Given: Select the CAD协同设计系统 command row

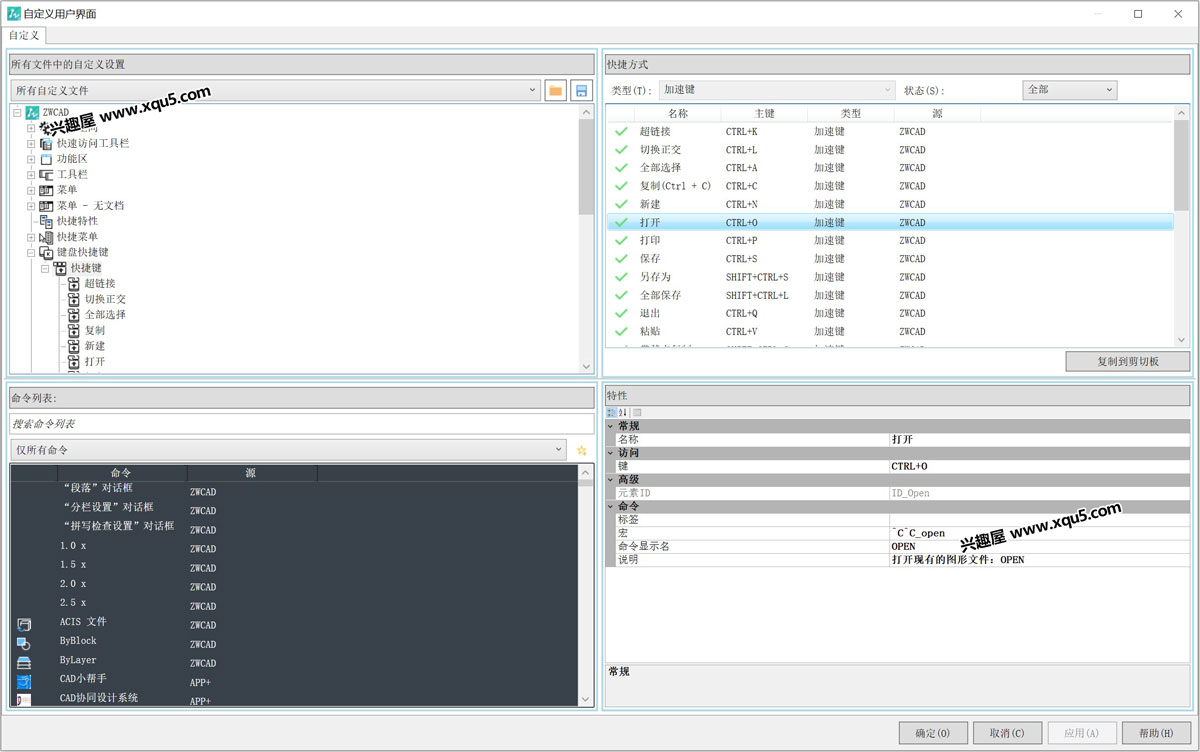Looking at the screenshot, I should pos(294,698).
